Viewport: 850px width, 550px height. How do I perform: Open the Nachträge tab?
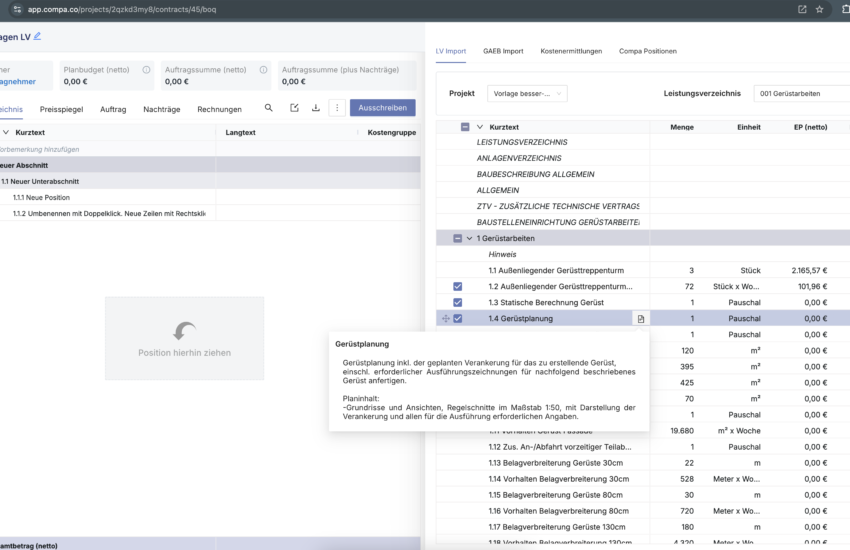coord(162,109)
